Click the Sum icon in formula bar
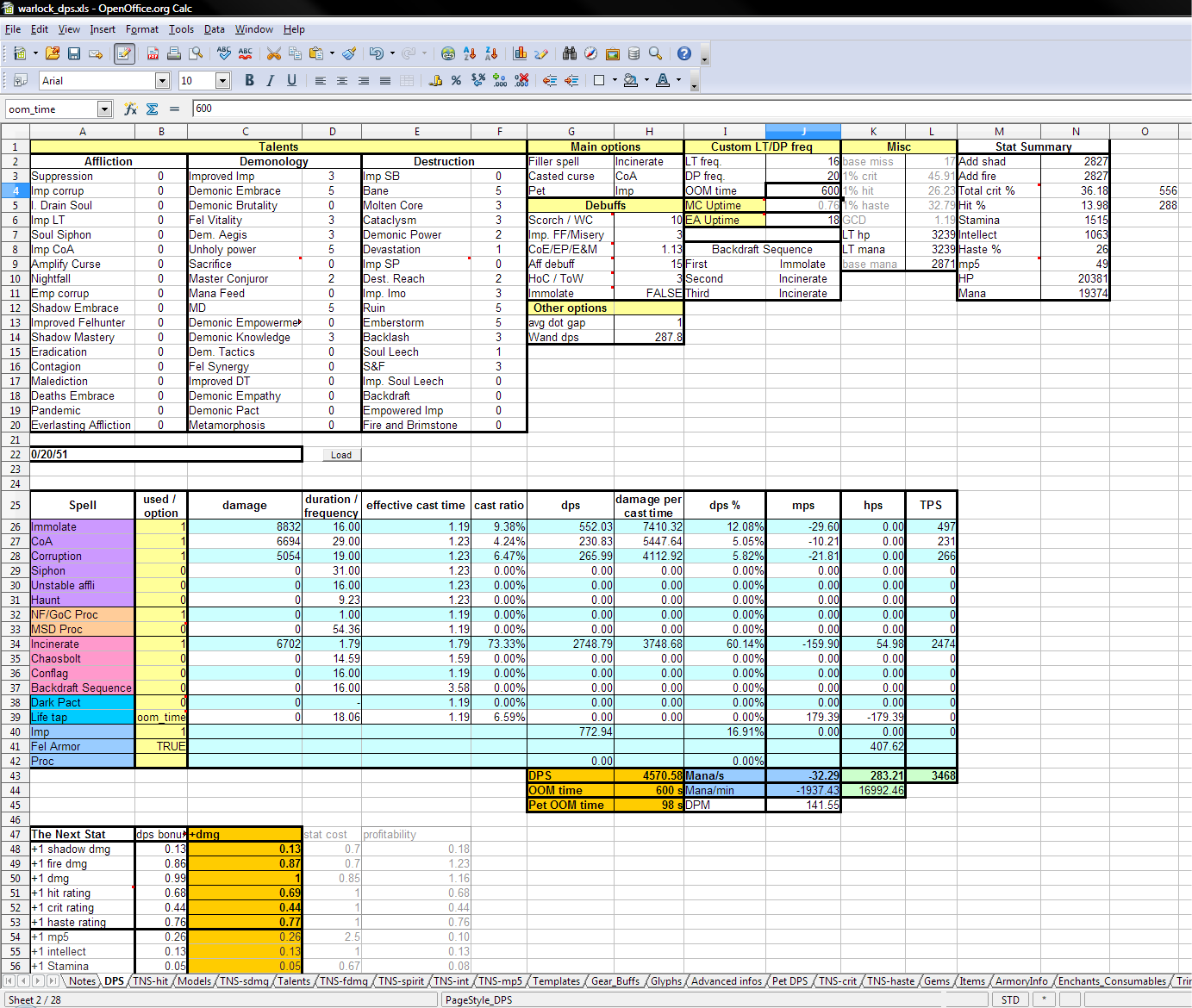 (x=153, y=109)
